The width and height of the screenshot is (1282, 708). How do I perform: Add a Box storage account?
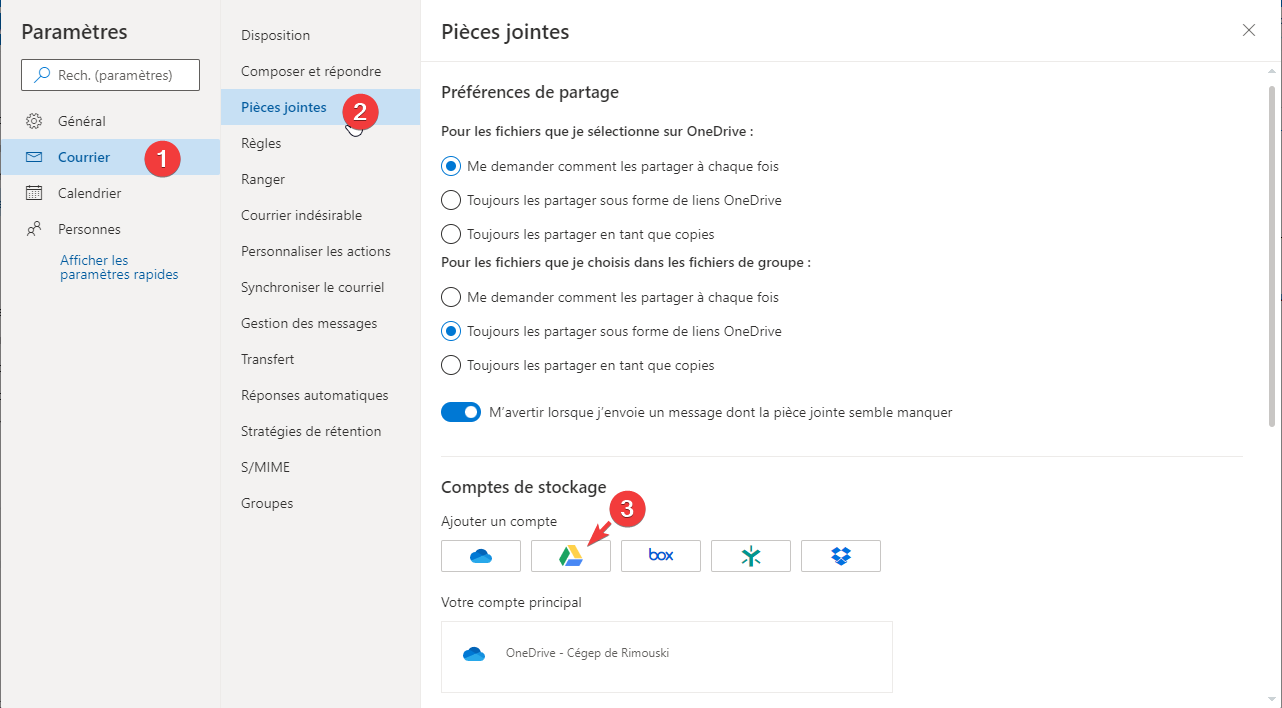point(661,556)
